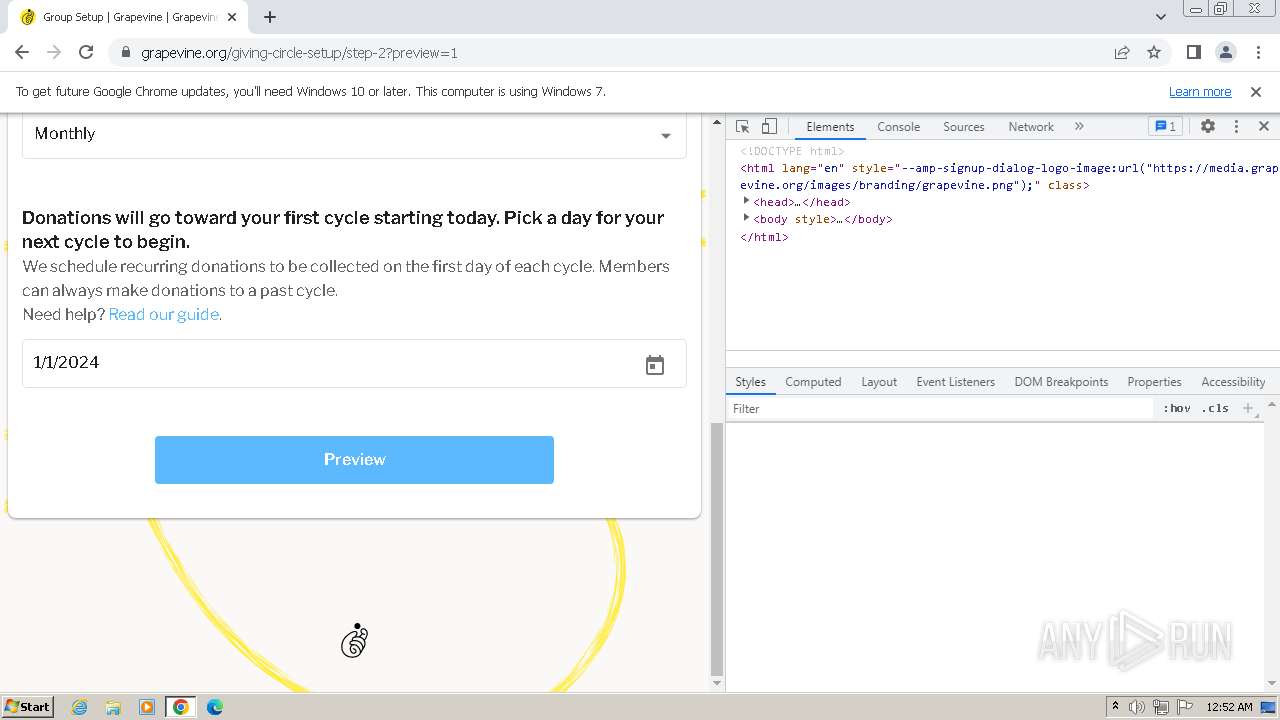This screenshot has height=720, width=1280.
Task: Select the Computed pane tab
Action: [813, 382]
